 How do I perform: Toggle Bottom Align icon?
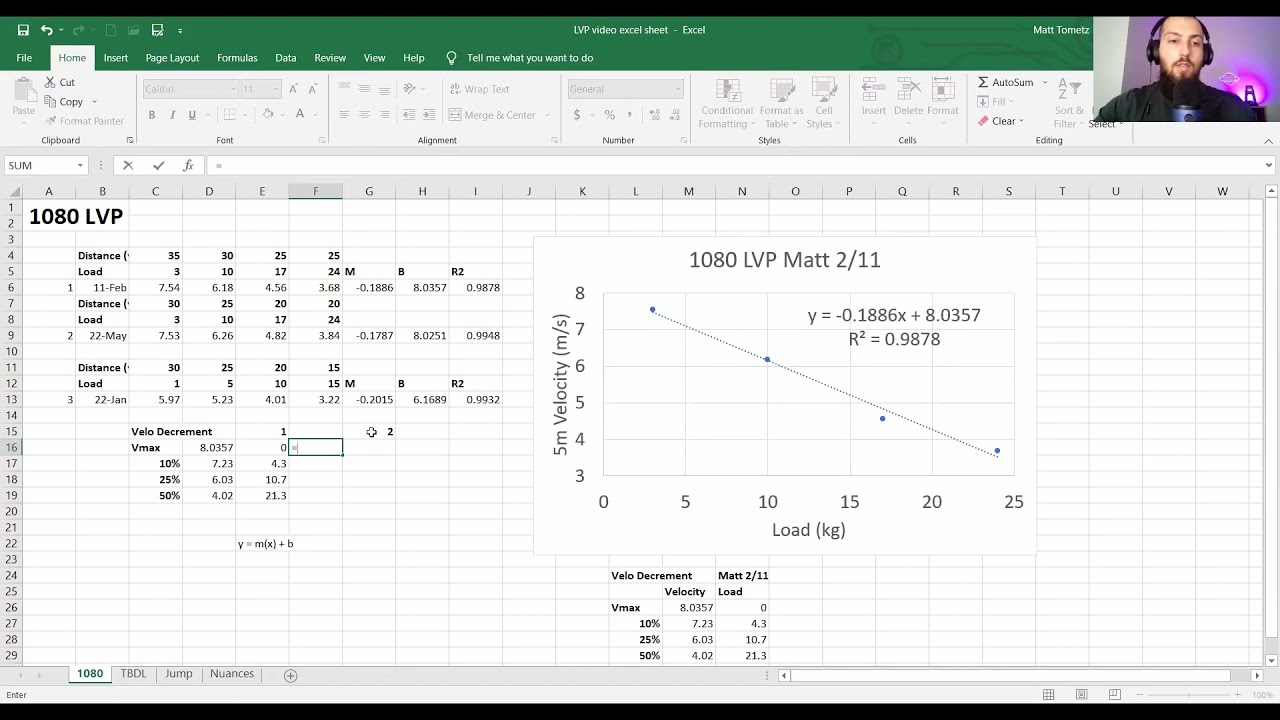384,89
